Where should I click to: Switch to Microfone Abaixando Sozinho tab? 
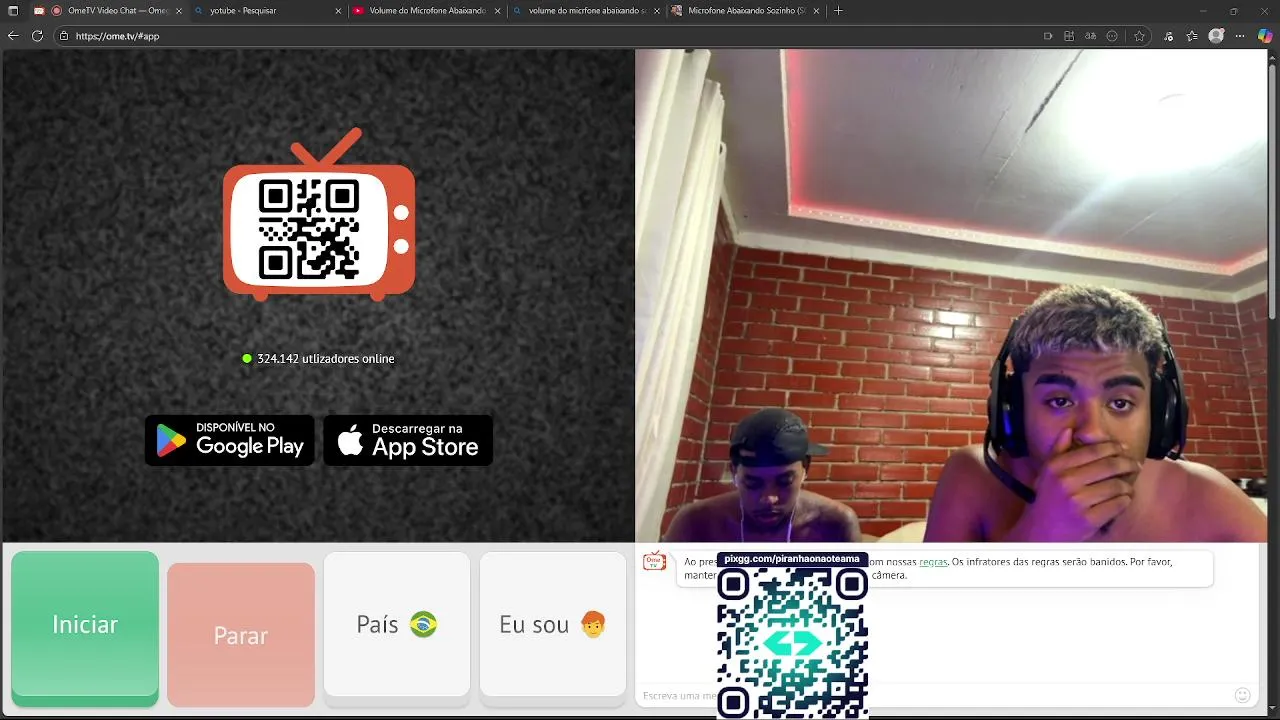(x=745, y=11)
